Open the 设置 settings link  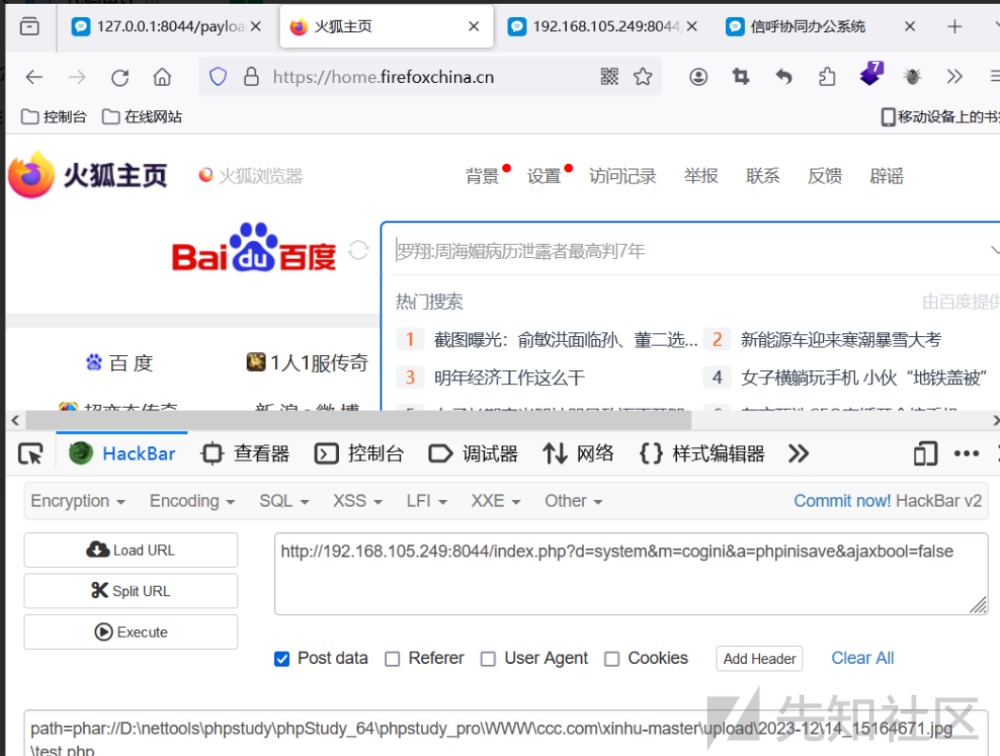point(543,176)
